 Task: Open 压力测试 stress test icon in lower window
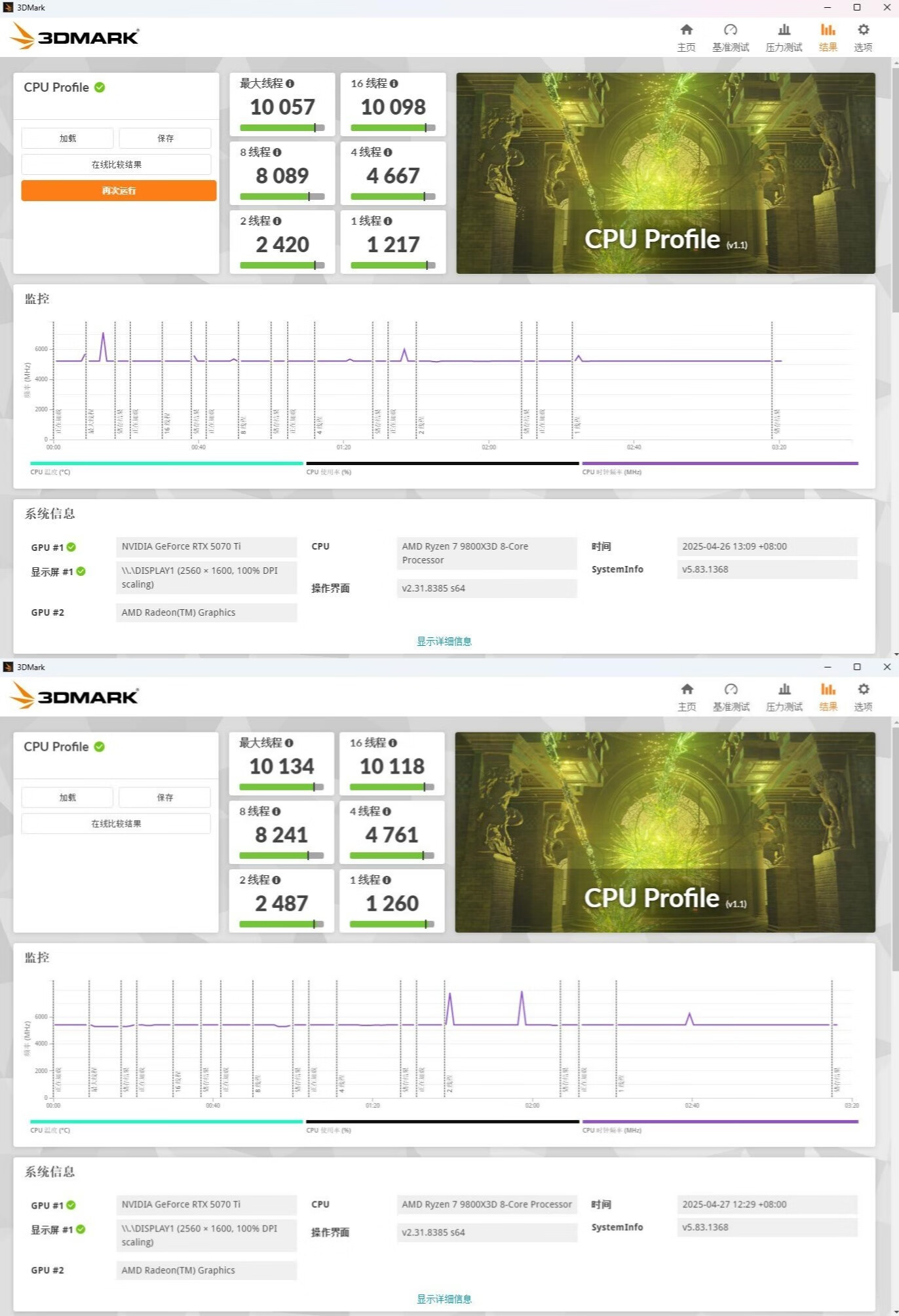[784, 690]
